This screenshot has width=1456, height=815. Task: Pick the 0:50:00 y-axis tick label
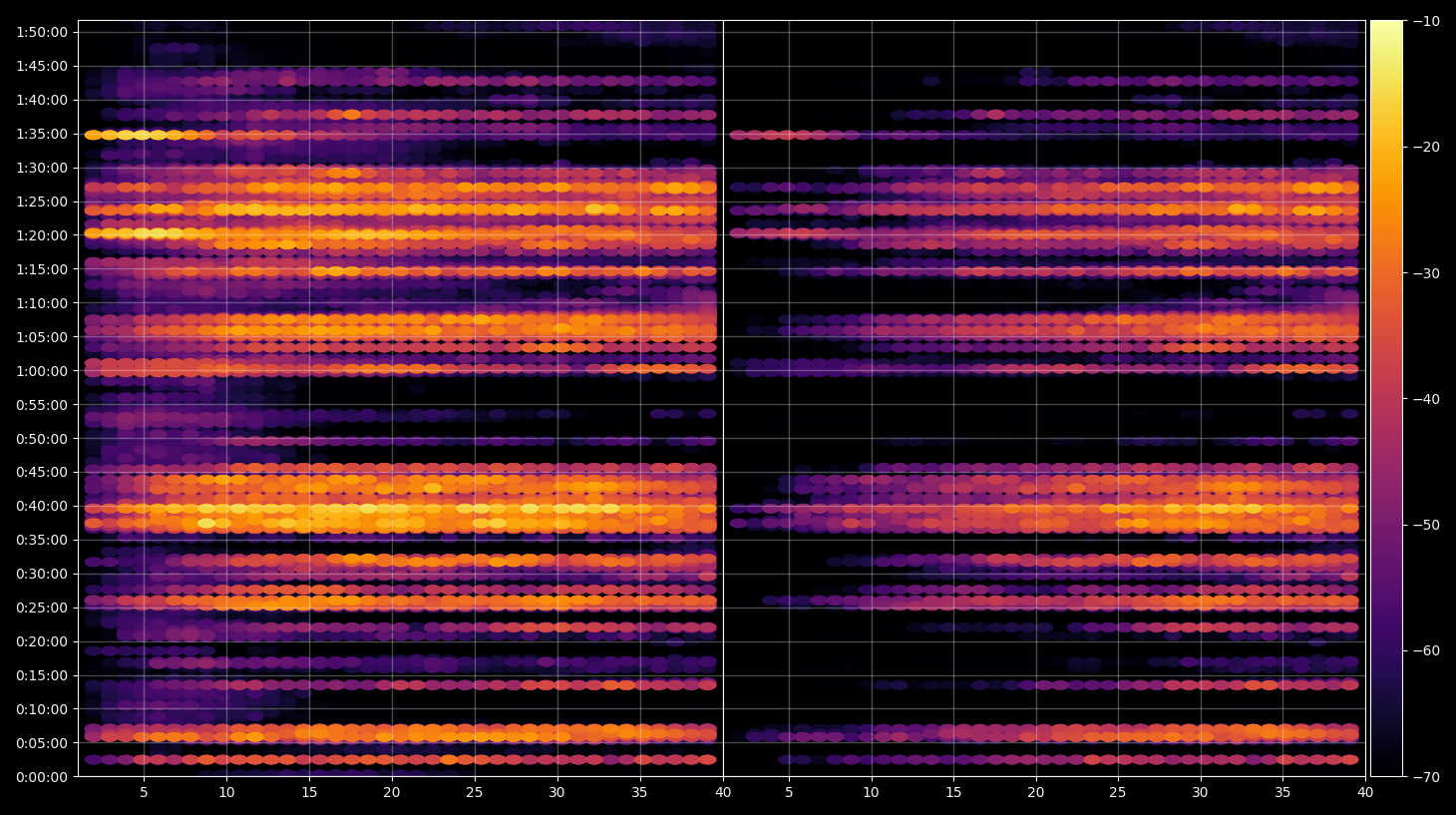pos(42,439)
